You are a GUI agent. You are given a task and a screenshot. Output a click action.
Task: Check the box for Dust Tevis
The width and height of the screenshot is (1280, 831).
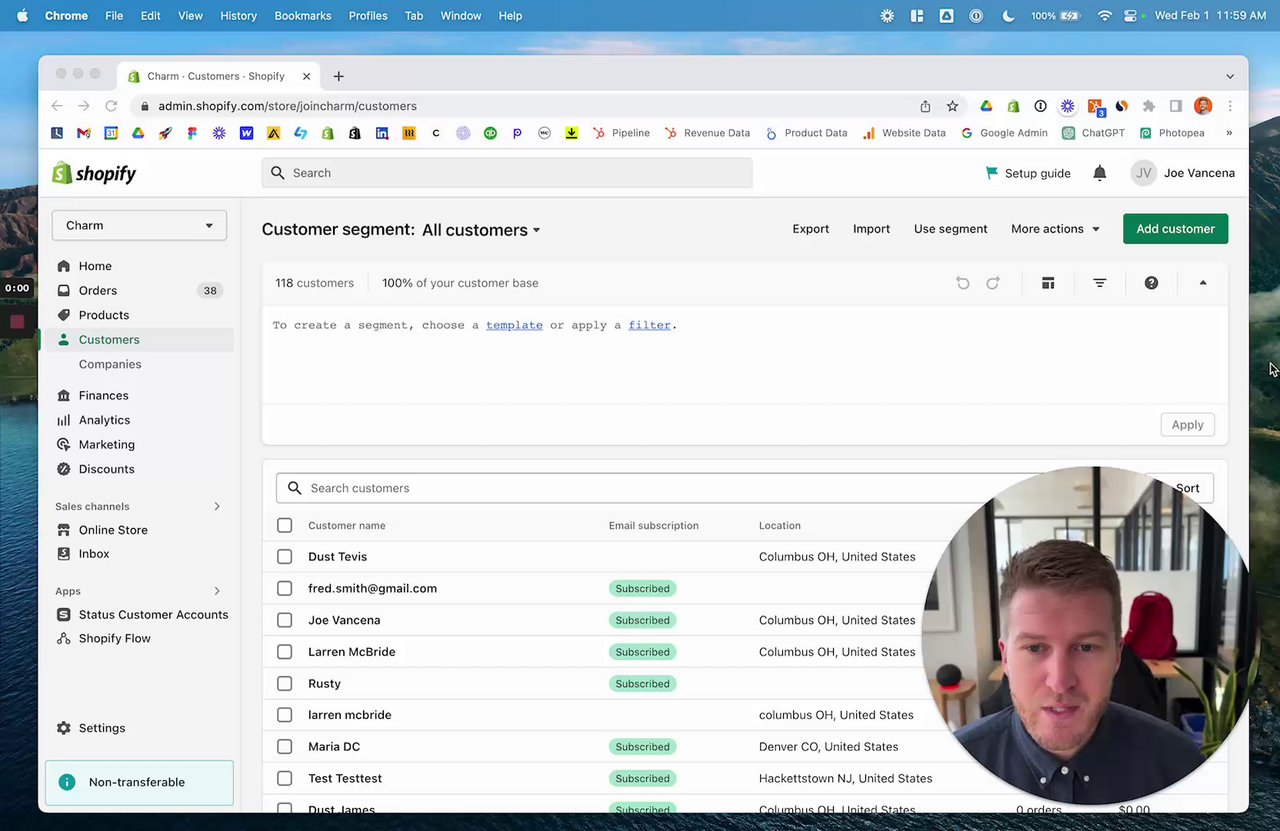285,557
